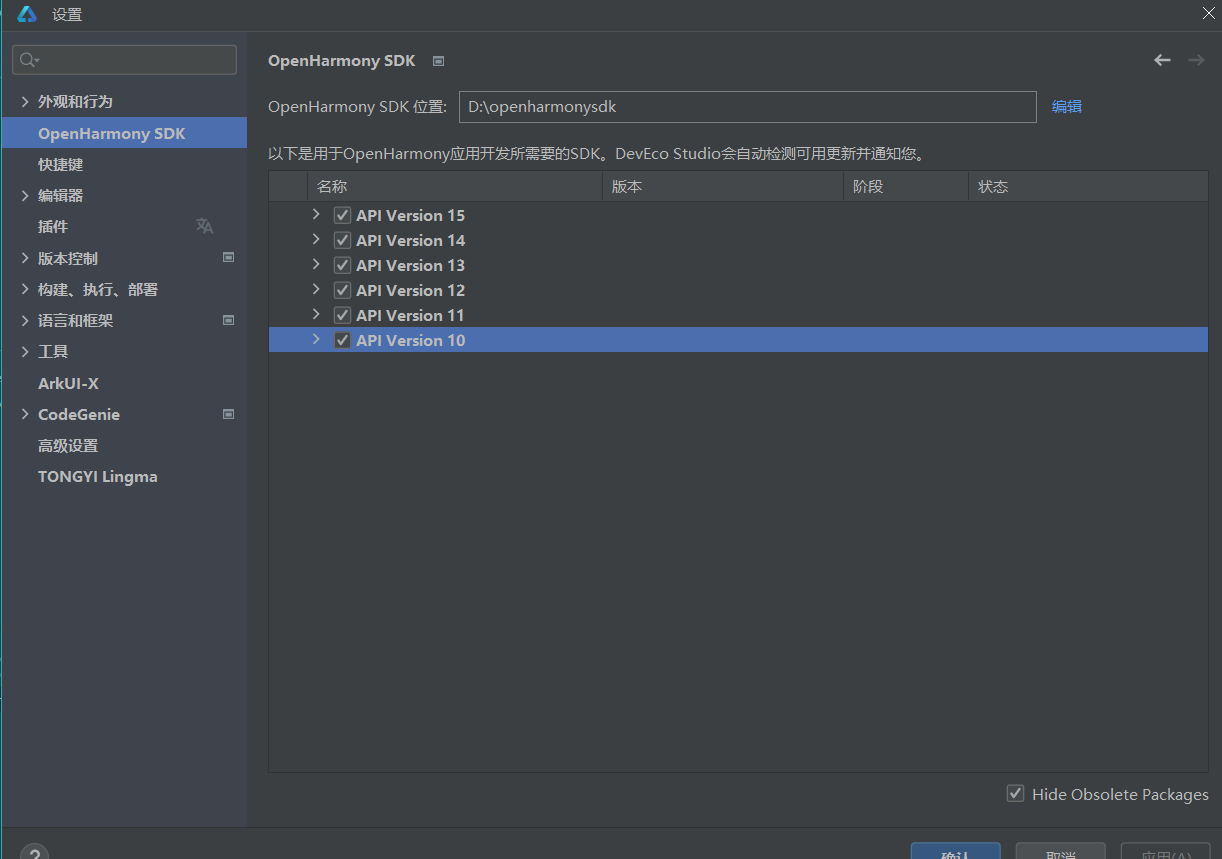Expand the 版本控制 settings group
Screen dimensions: 1222x859
tap(25, 258)
